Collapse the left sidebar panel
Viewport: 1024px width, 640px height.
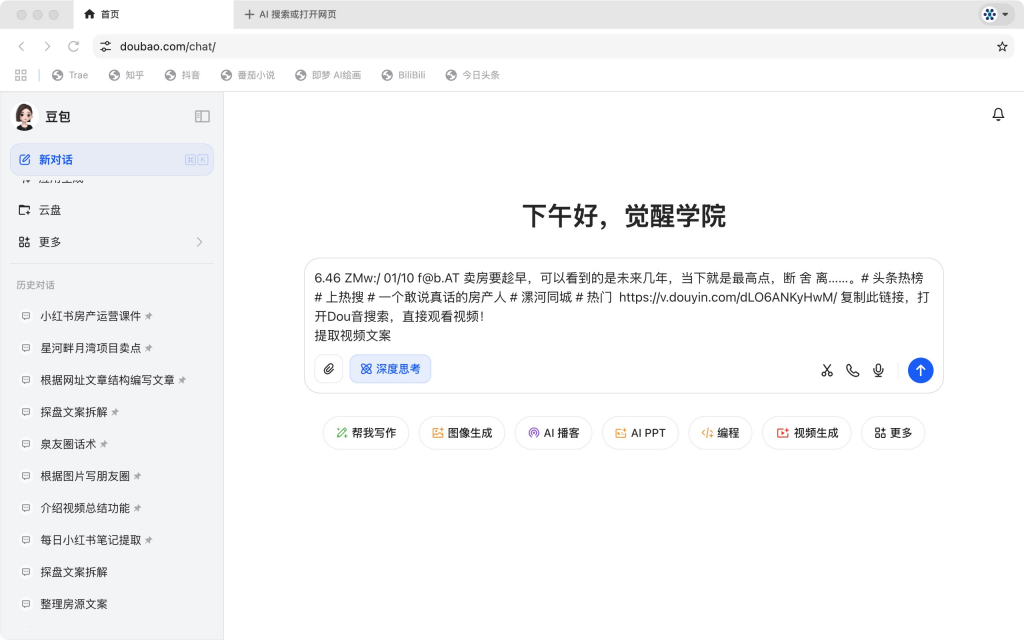click(202, 116)
